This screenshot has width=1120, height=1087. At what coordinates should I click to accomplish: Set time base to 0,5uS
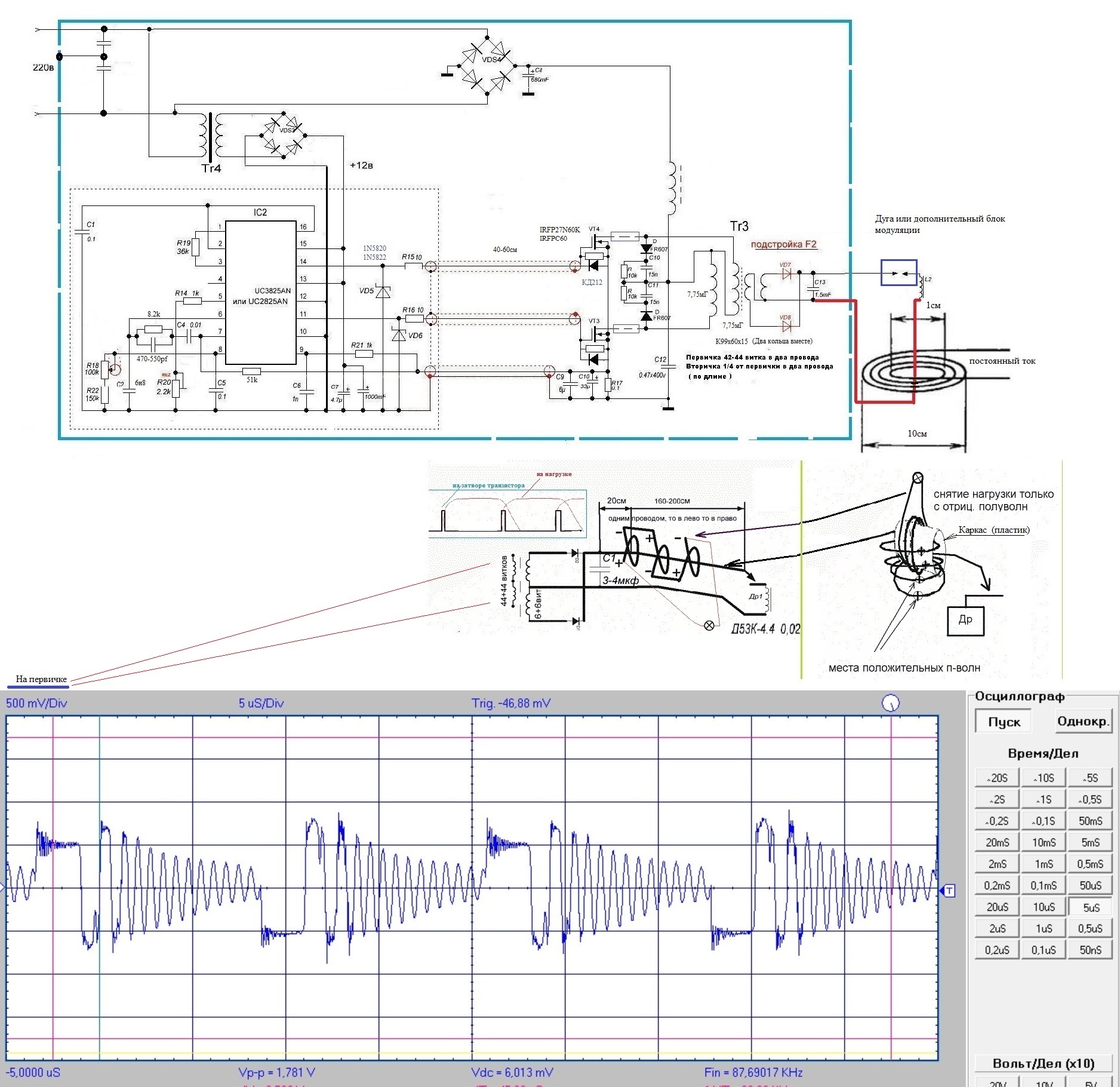click(1090, 929)
